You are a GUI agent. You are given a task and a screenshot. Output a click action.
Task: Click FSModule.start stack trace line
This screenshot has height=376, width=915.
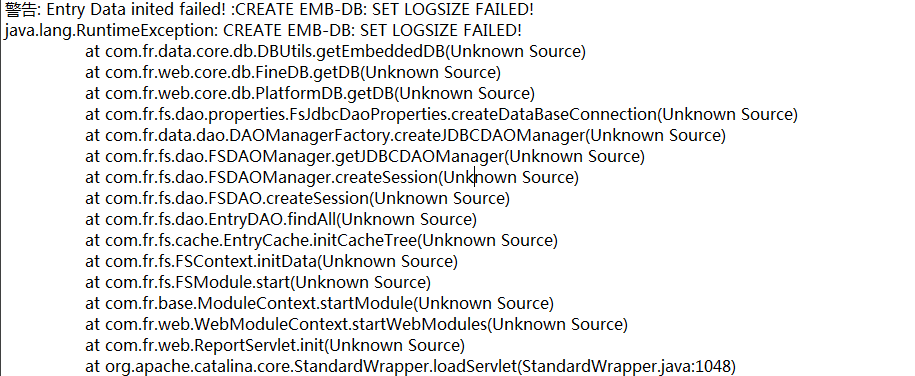click(x=258, y=283)
